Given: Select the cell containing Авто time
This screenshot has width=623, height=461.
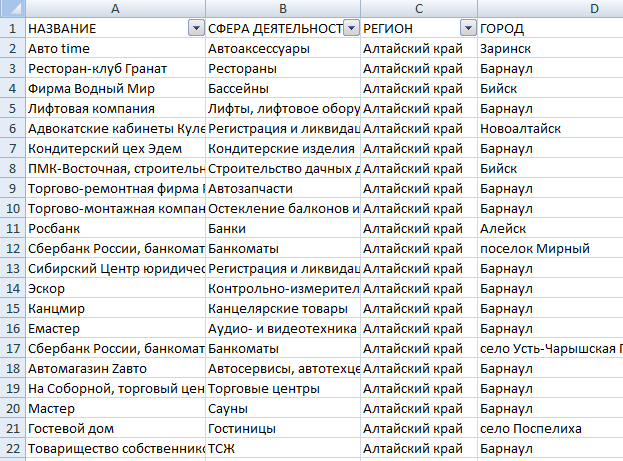Looking at the screenshot, I should tap(114, 48).
